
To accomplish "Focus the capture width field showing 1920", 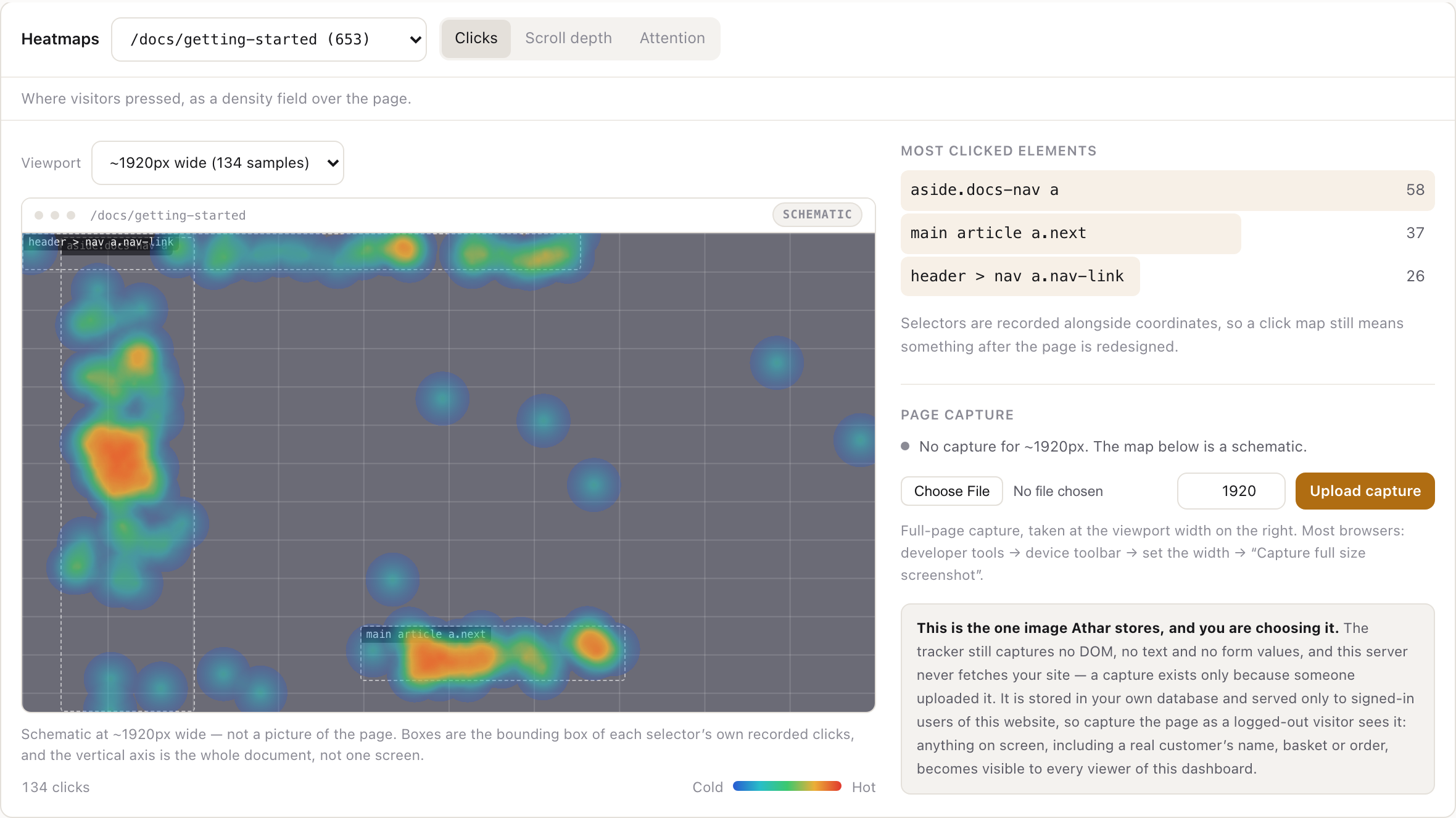I will pos(1231,491).
